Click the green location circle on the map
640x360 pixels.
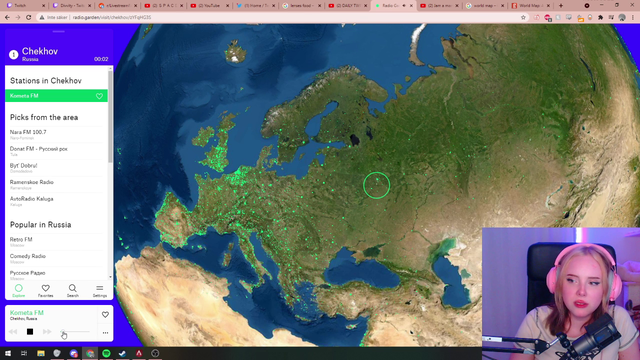377,186
